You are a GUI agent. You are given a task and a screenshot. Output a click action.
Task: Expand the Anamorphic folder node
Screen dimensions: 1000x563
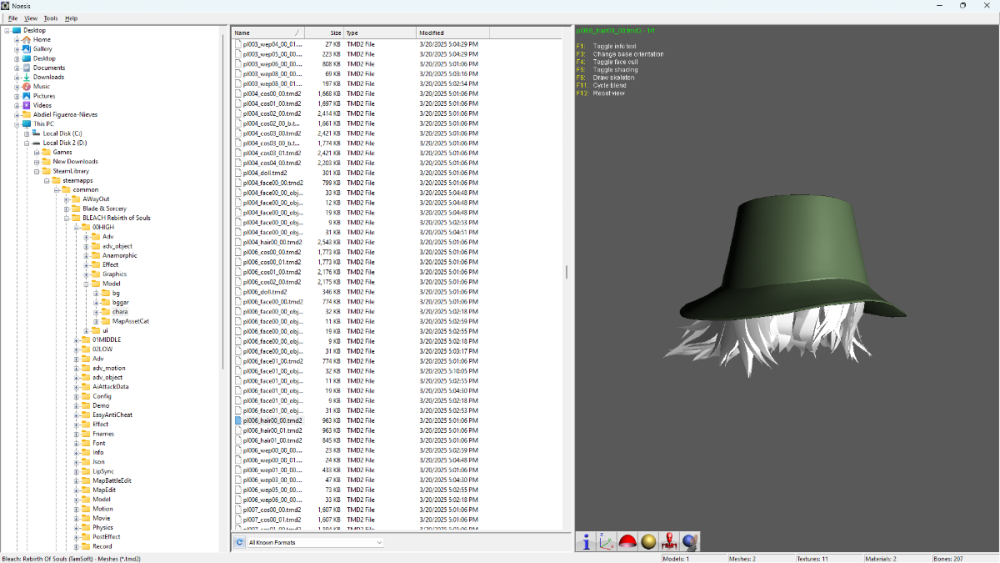86,256
